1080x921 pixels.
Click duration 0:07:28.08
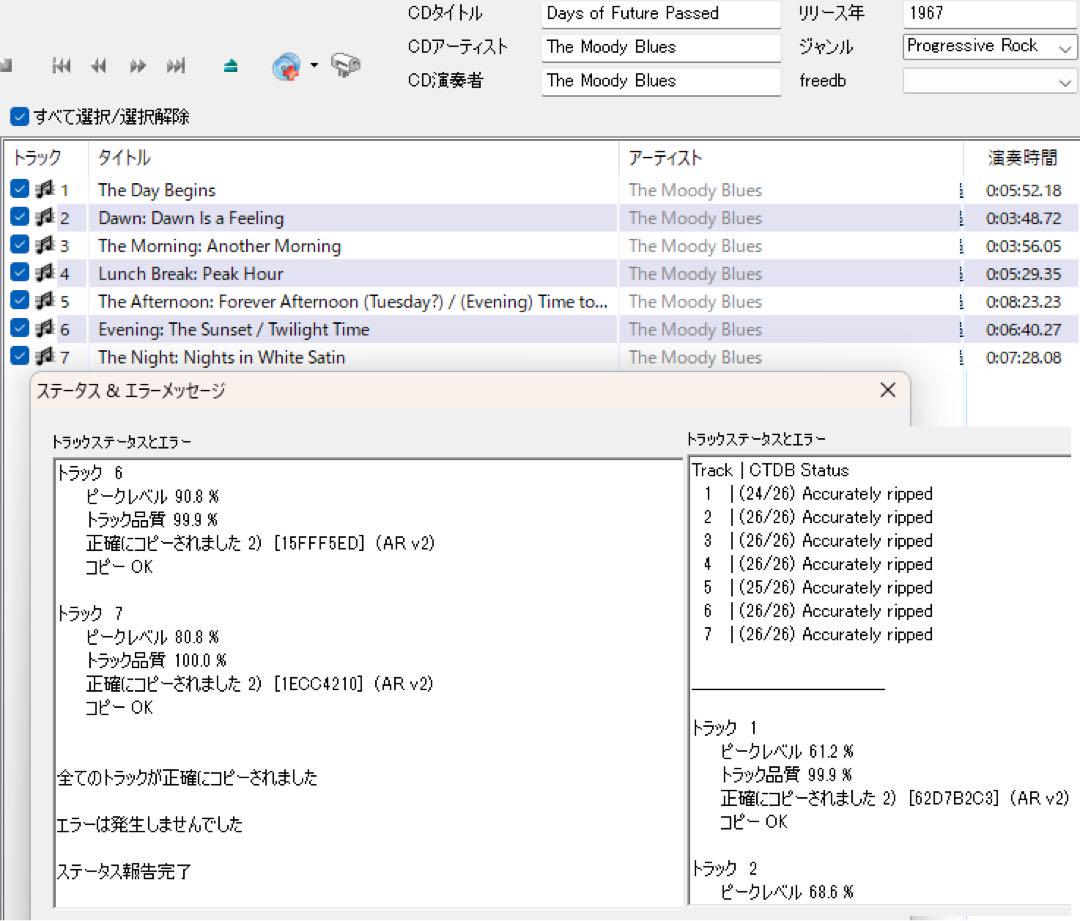tap(1023, 358)
